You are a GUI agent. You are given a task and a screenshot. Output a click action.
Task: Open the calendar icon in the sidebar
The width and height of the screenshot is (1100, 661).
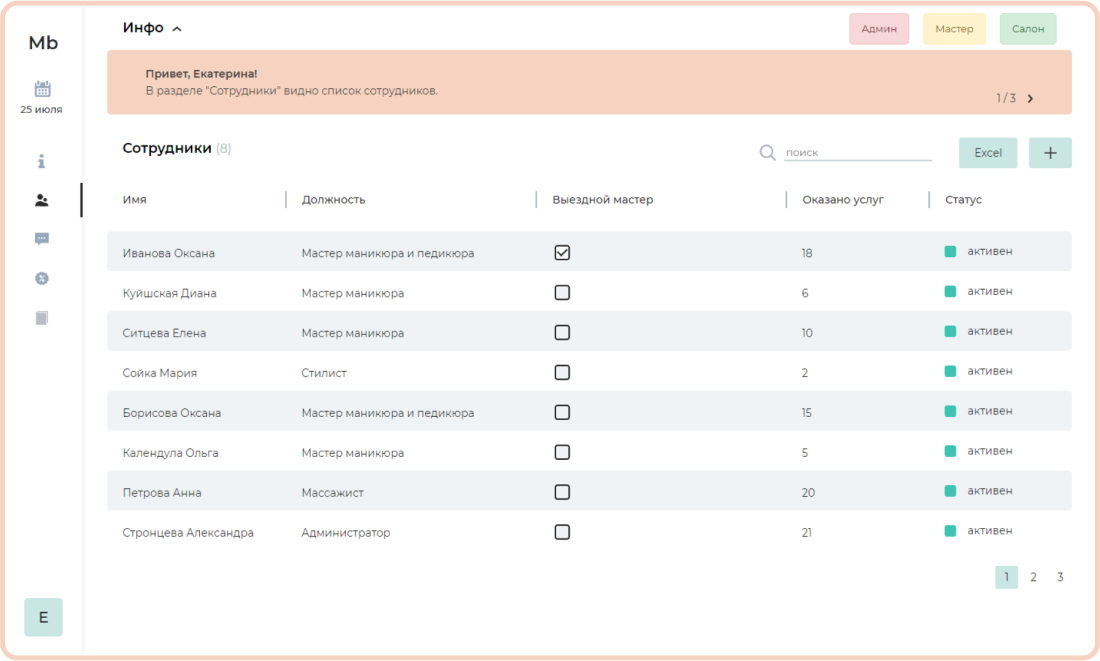coord(42,89)
